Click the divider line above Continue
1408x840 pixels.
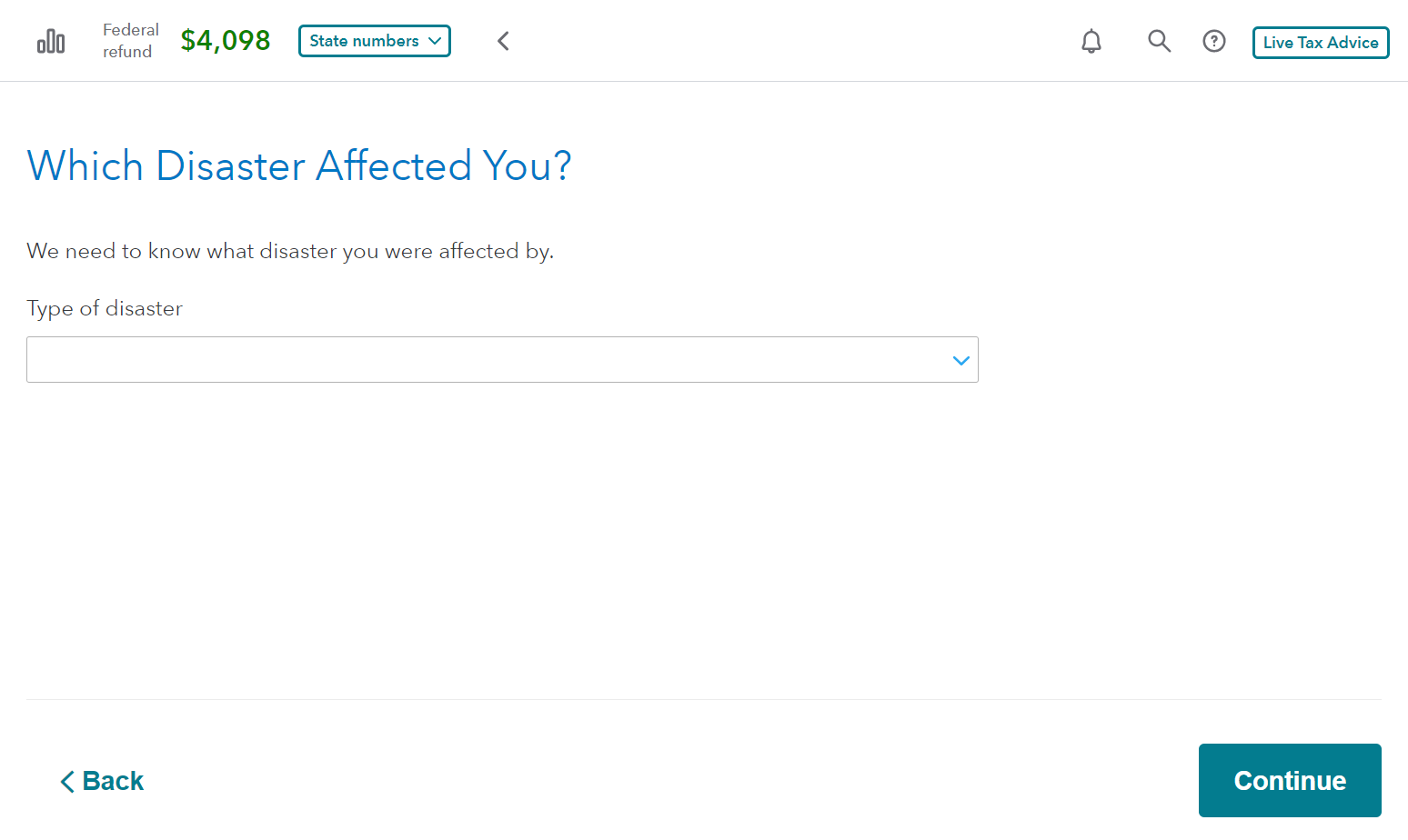point(704,699)
